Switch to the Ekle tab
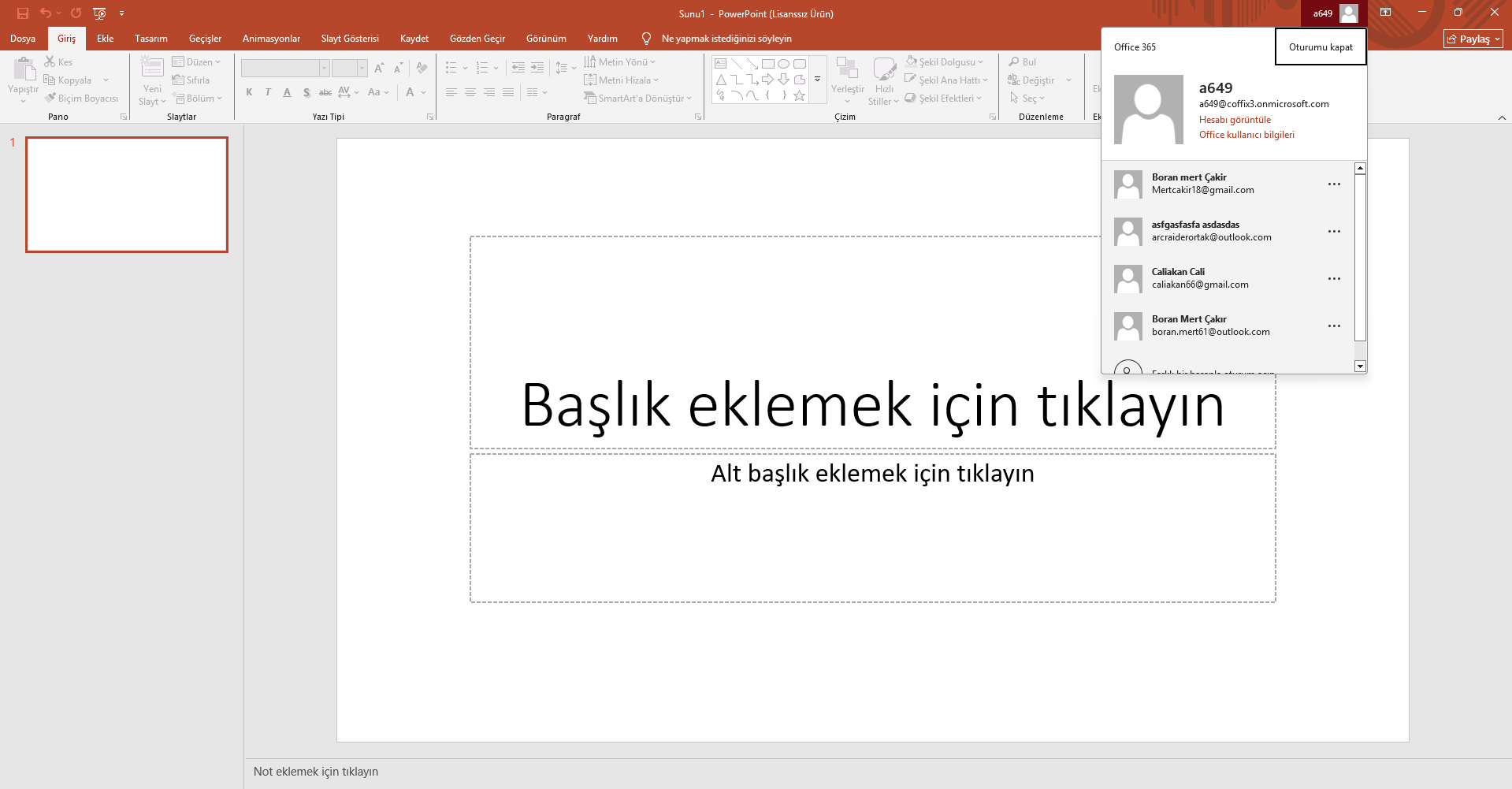The image size is (1512, 789). (x=106, y=39)
